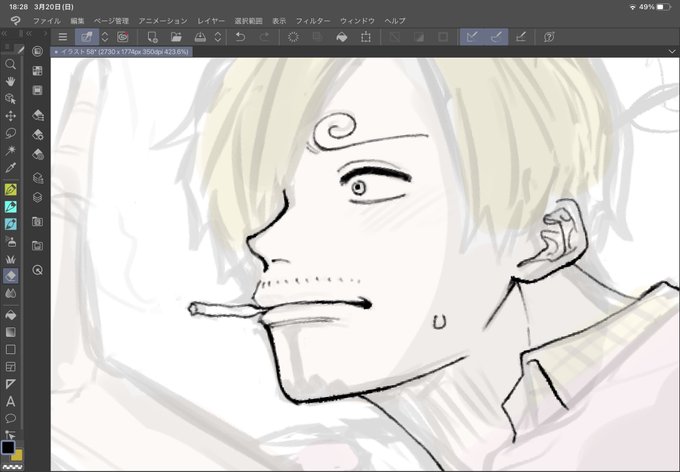This screenshot has width=680, height=472.
Task: Select the Object operation tool
Action: 10,99
